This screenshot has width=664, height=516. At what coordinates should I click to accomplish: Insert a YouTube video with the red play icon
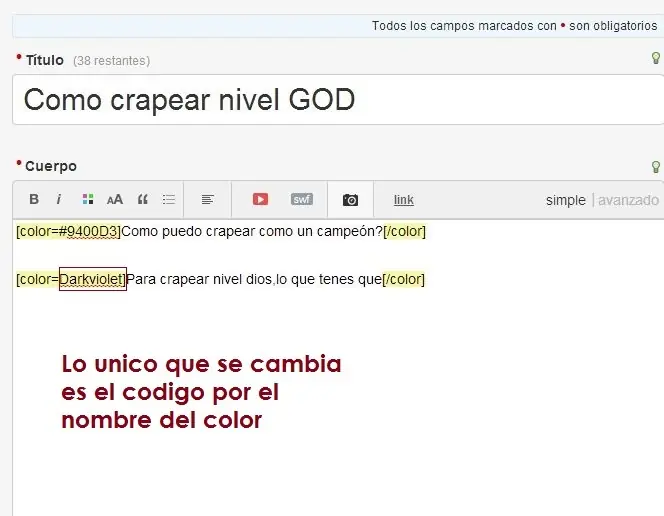coord(260,199)
